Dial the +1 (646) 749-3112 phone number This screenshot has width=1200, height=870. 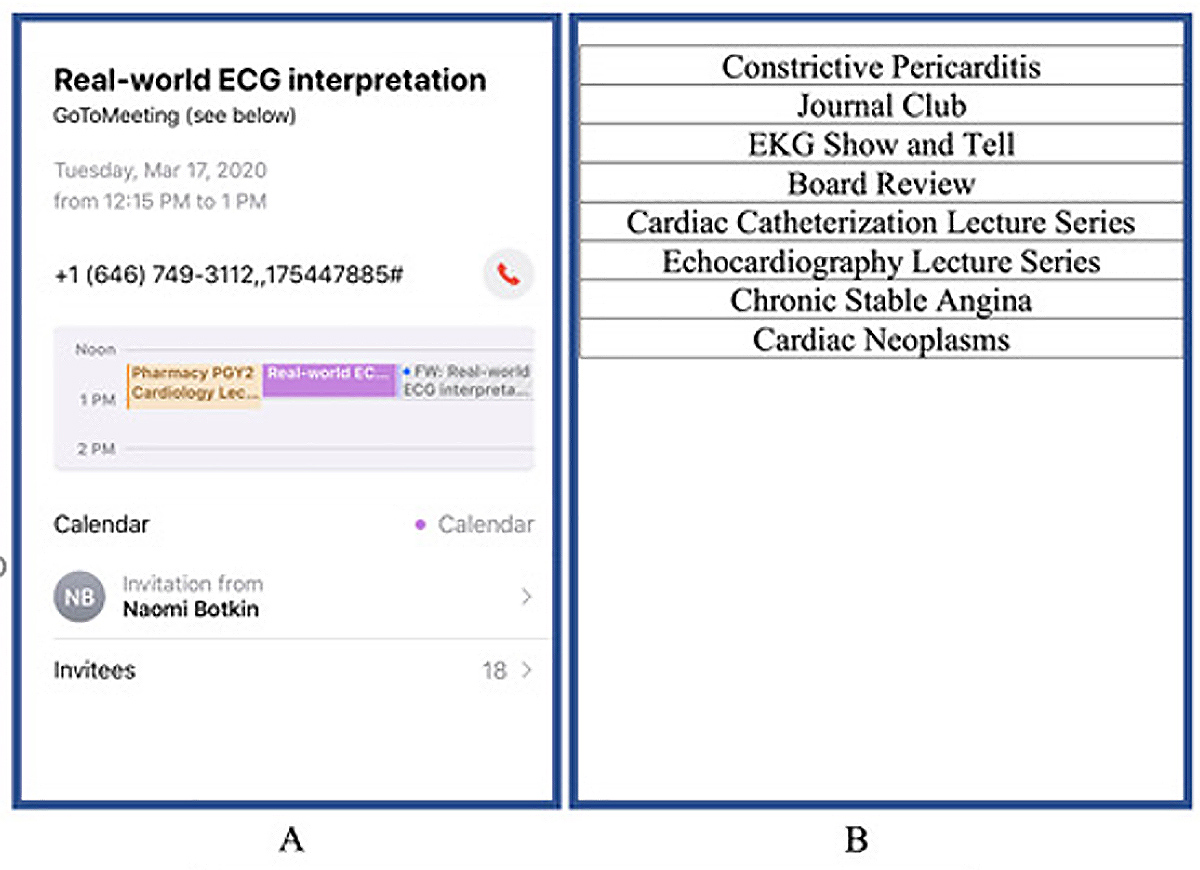click(228, 274)
